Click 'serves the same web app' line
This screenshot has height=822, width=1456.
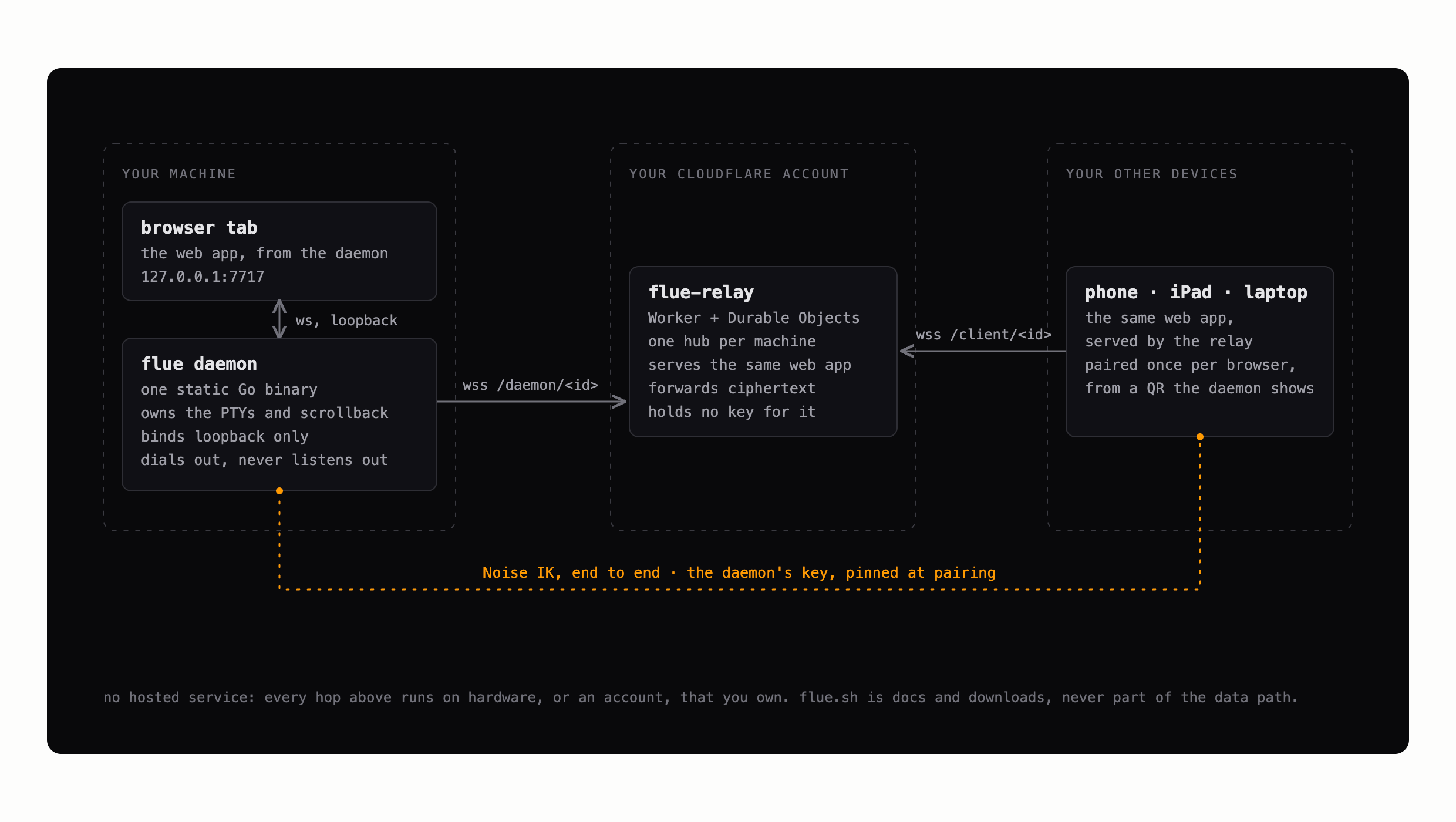[x=750, y=365]
